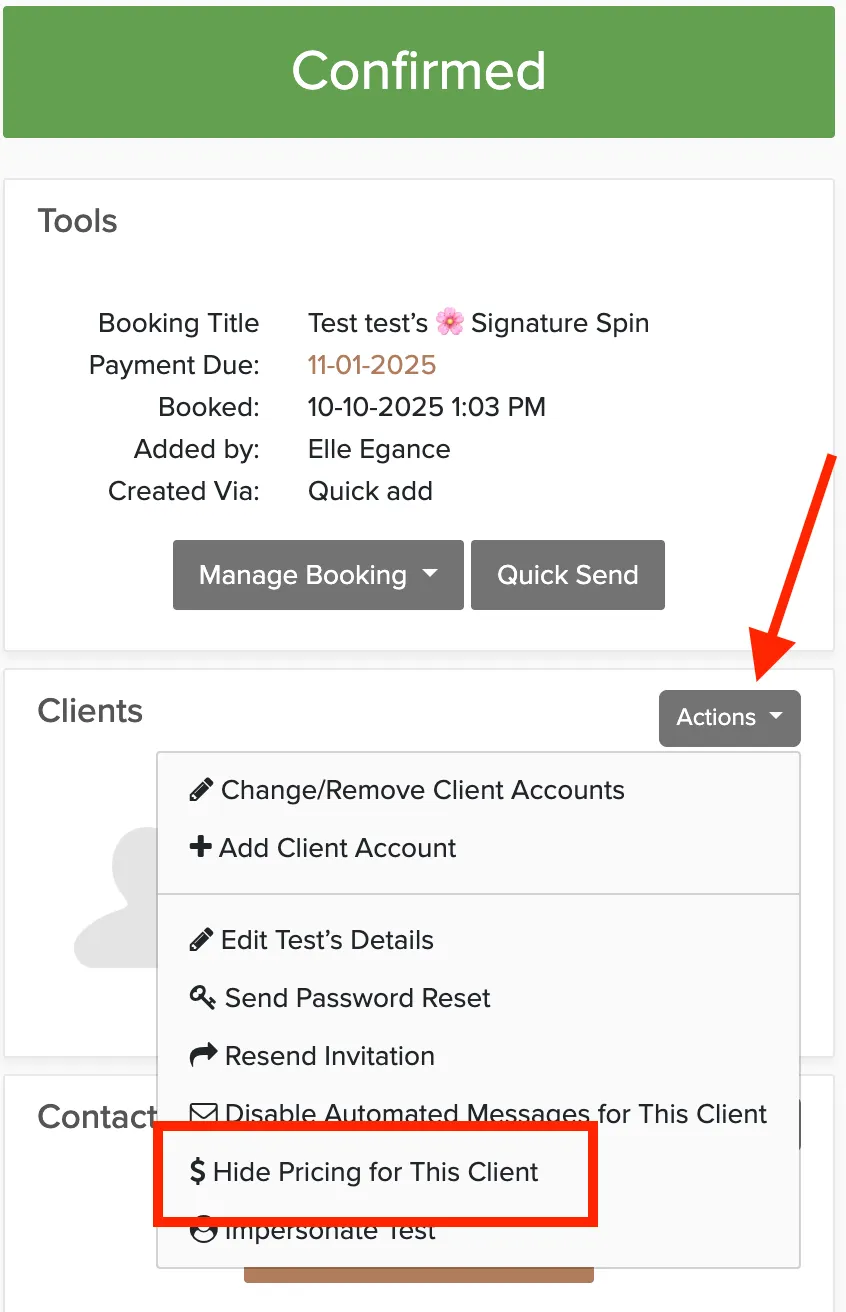This screenshot has width=846, height=1312.
Task: Select Add Client Account menu entry
Action: [323, 848]
